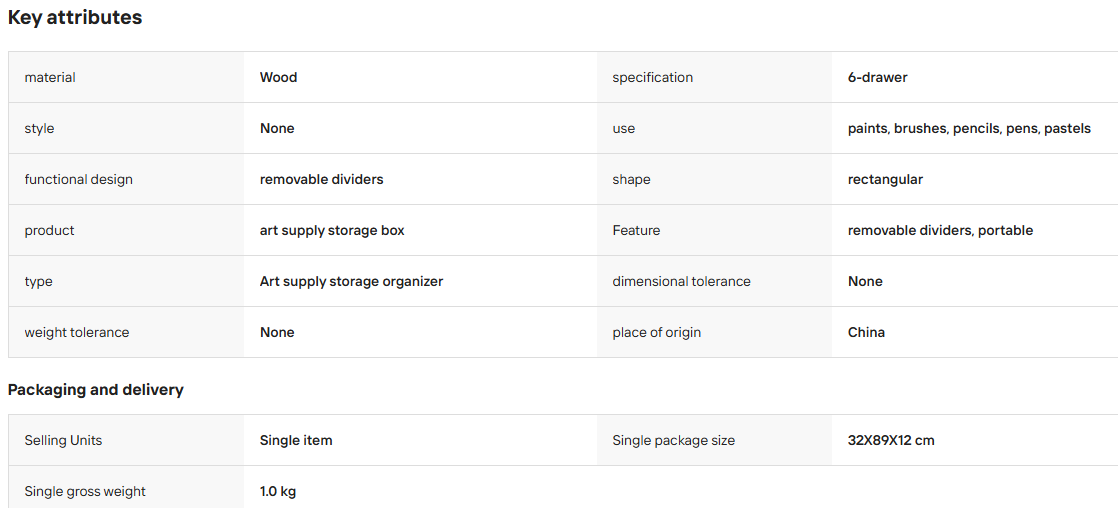Click the style attribute label

[39, 128]
